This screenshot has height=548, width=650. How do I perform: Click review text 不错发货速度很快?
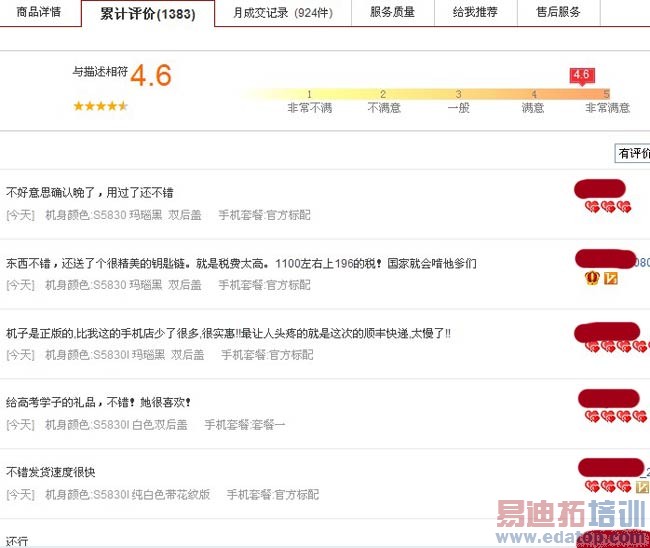(51, 472)
